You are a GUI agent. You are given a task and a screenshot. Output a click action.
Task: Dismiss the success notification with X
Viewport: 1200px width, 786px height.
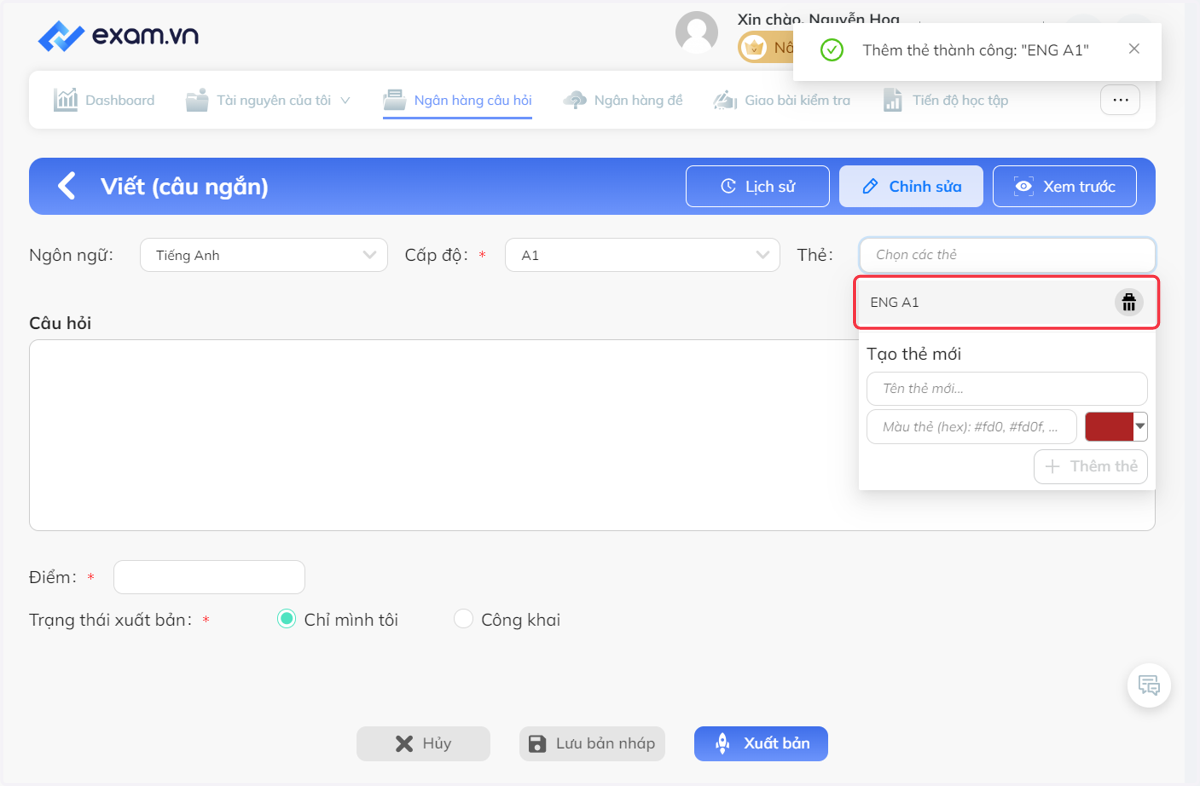click(x=1134, y=49)
